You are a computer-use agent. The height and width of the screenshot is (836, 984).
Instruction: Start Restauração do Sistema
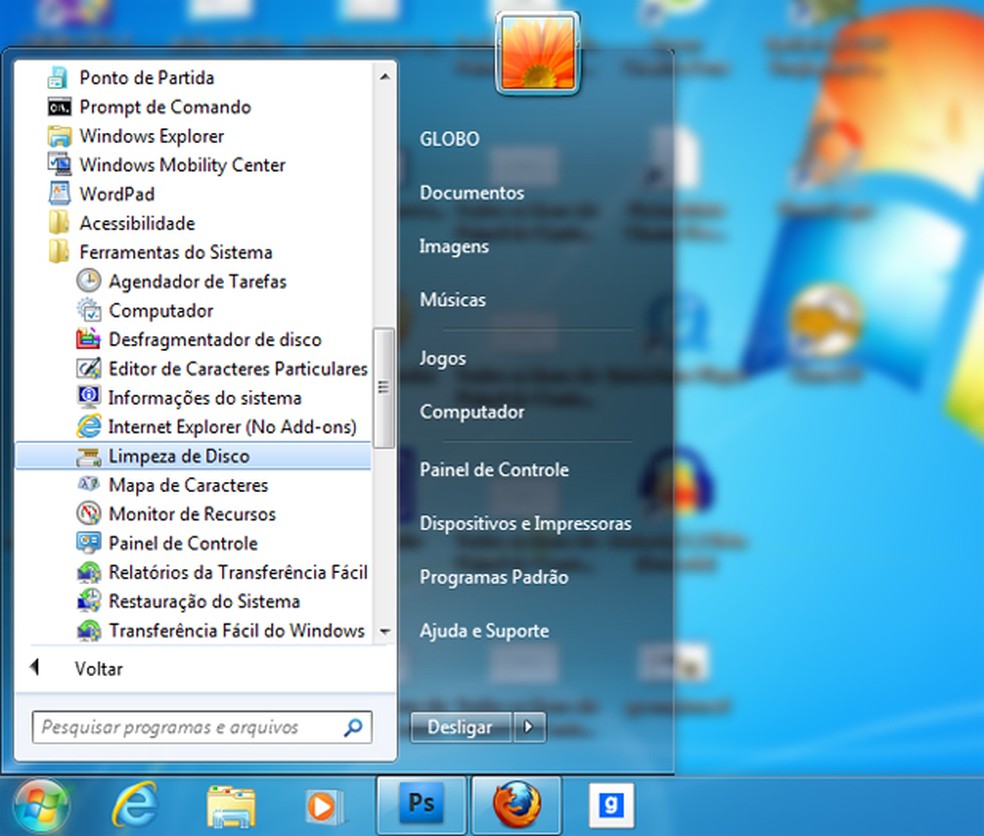coord(204,601)
